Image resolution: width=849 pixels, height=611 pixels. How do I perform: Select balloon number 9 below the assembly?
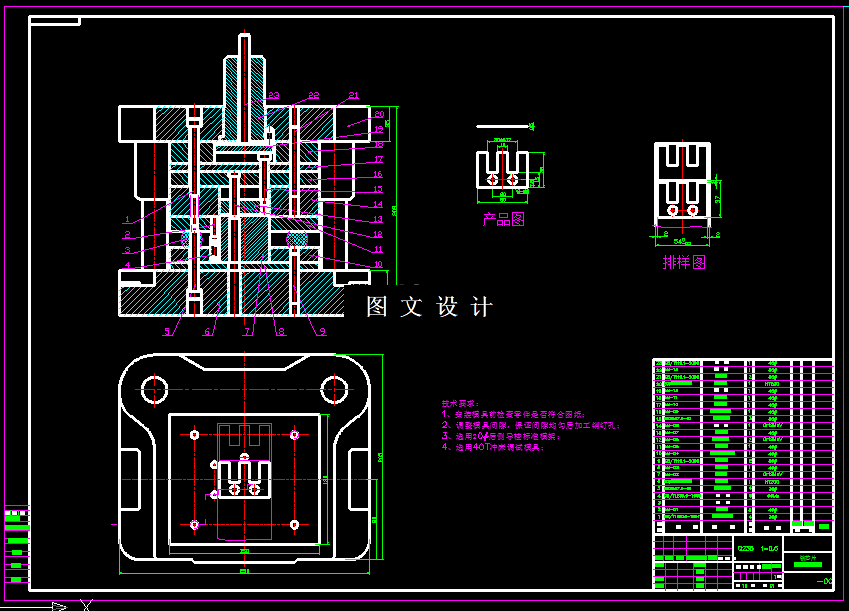322,330
